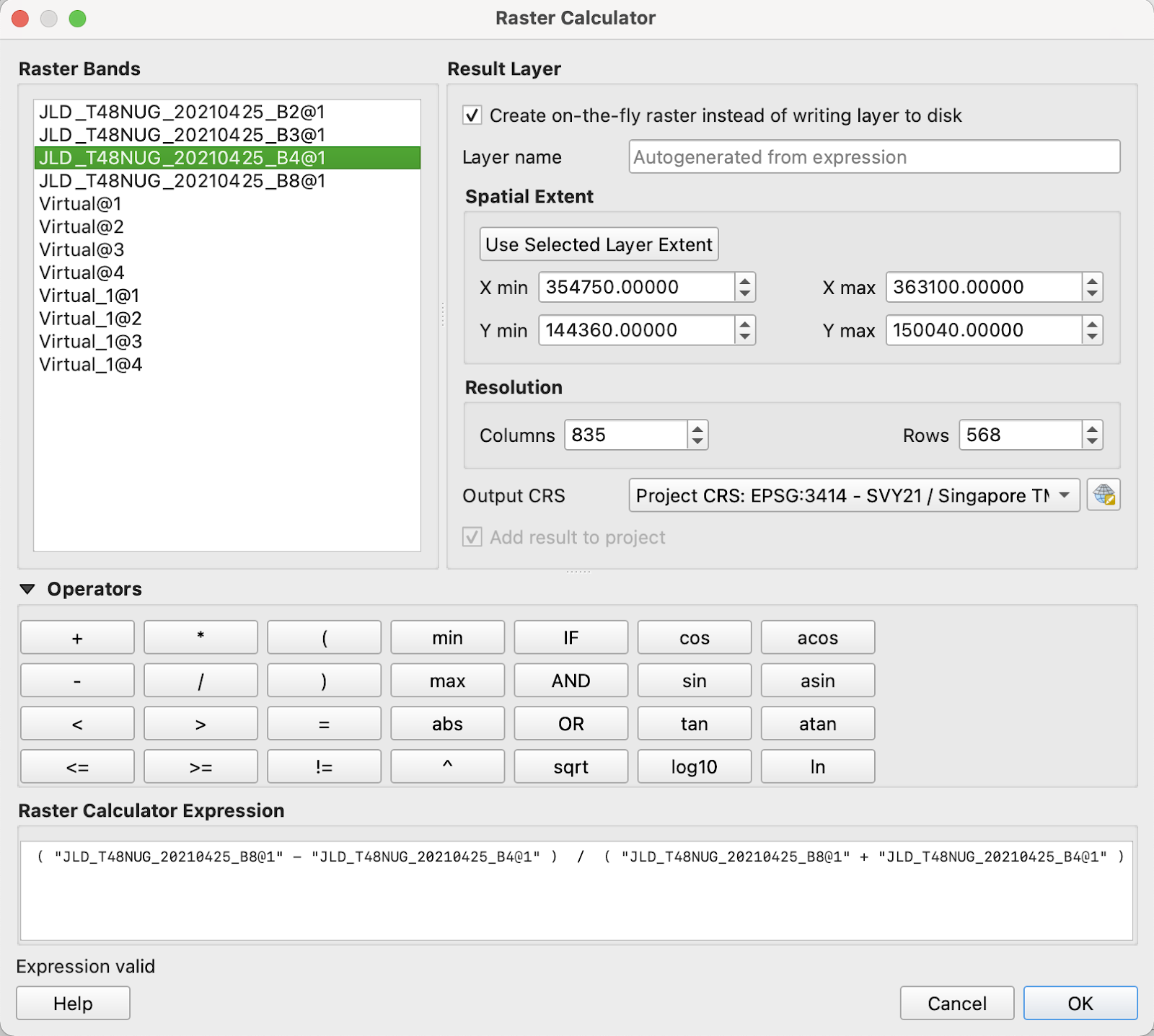The image size is (1154, 1036).
Task: Click the OK button
Action: pos(1080,1003)
